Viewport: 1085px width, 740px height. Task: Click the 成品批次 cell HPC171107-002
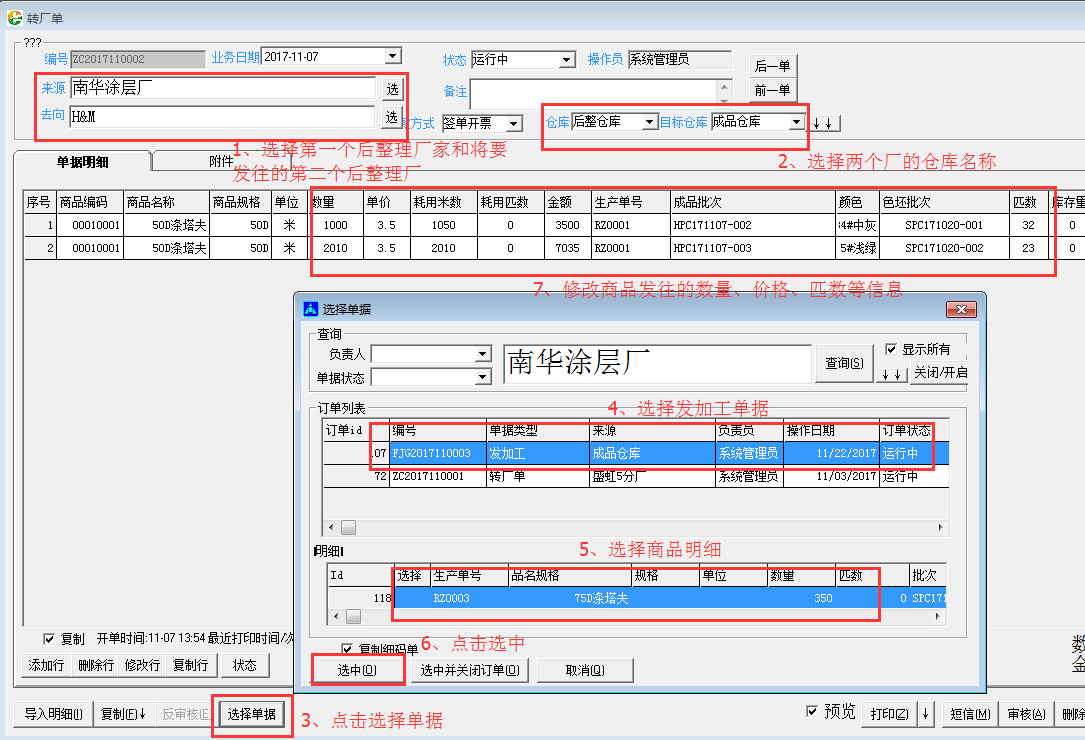point(753,225)
